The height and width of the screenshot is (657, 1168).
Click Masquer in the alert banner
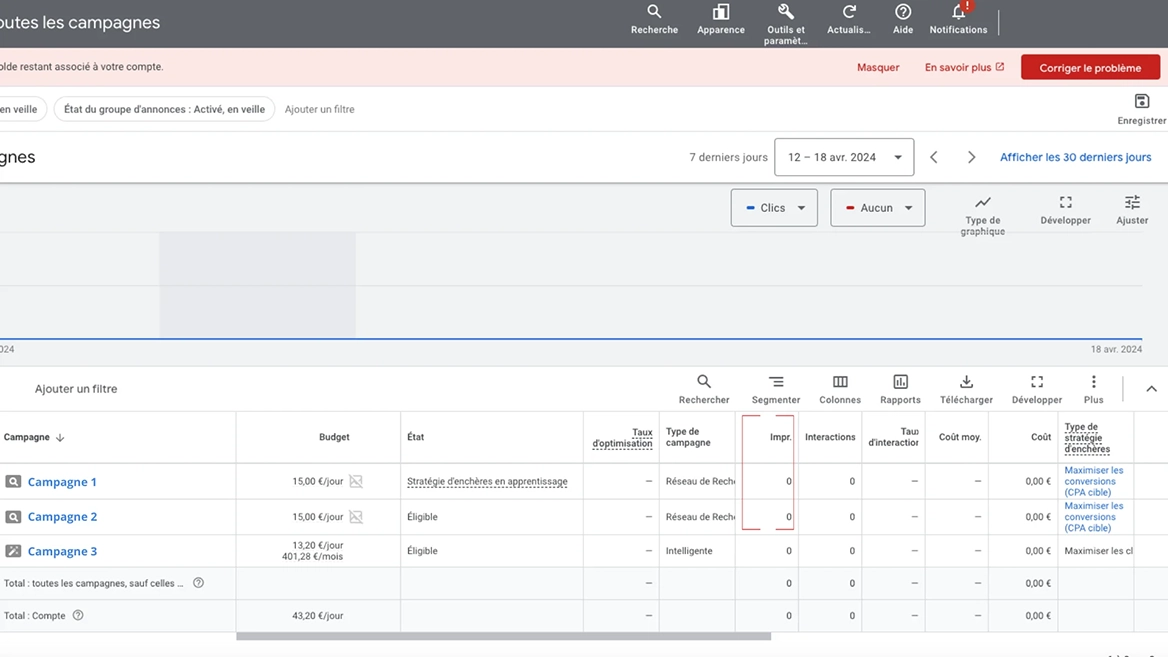coord(877,67)
